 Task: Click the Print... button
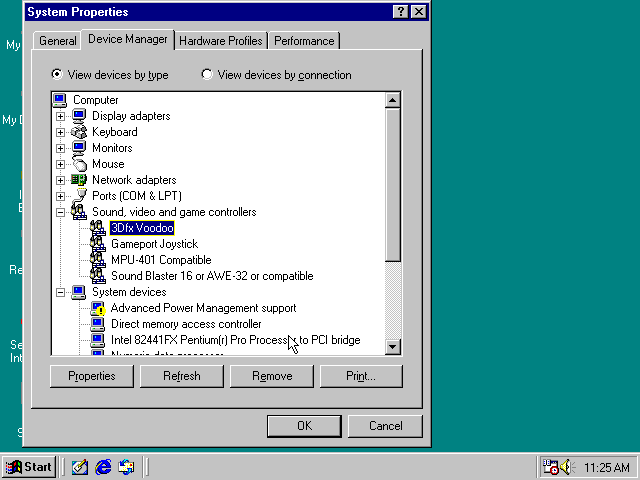coord(361,376)
